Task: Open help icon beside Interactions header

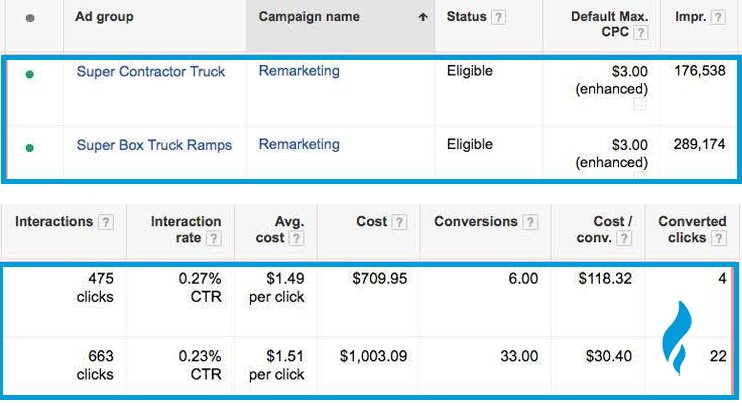Action: tap(106, 222)
